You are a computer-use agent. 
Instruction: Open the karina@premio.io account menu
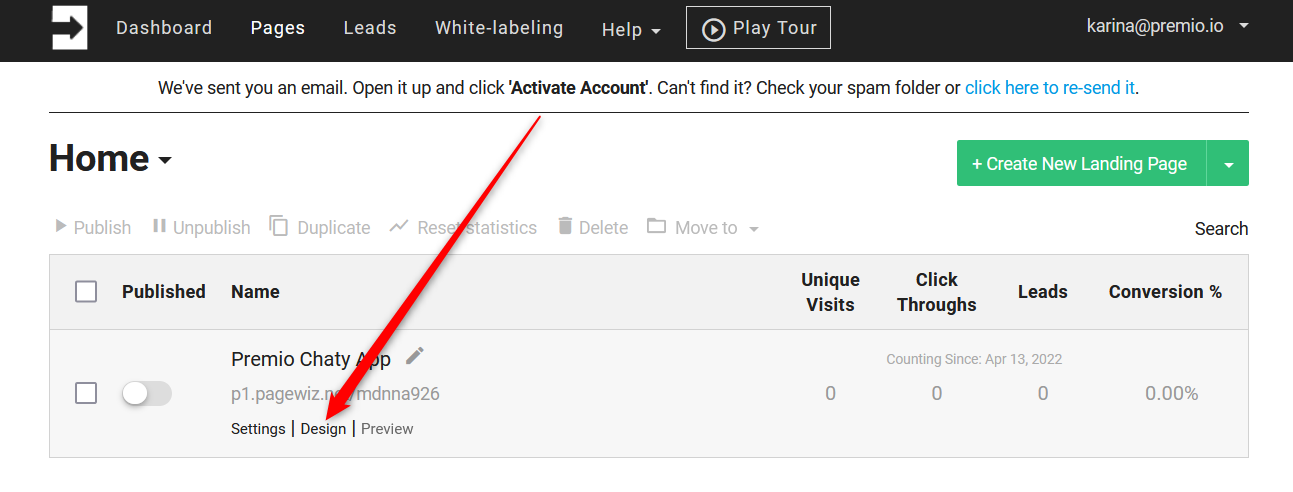pos(1168,26)
